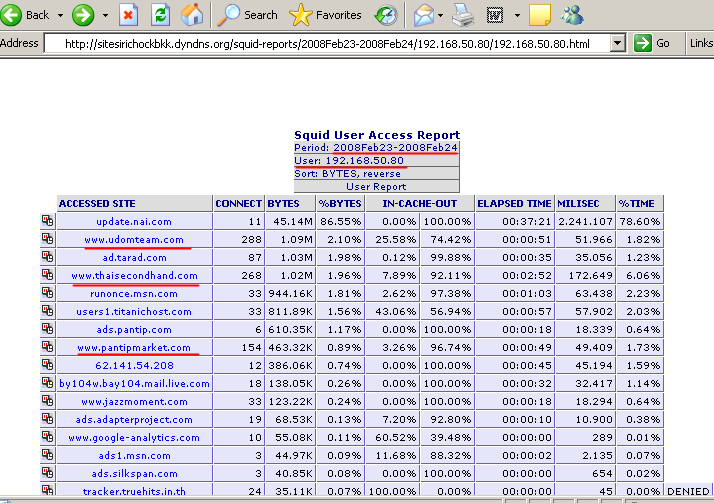This screenshot has height=503, width=714.
Task: Open the Favorites pane
Action: [326, 15]
